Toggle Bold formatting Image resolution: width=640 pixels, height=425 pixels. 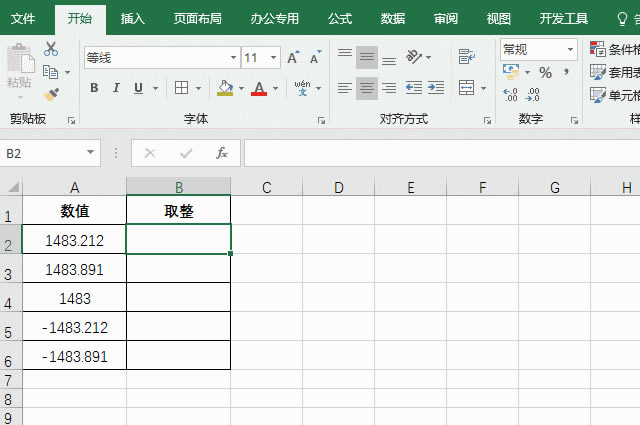[x=95, y=88]
